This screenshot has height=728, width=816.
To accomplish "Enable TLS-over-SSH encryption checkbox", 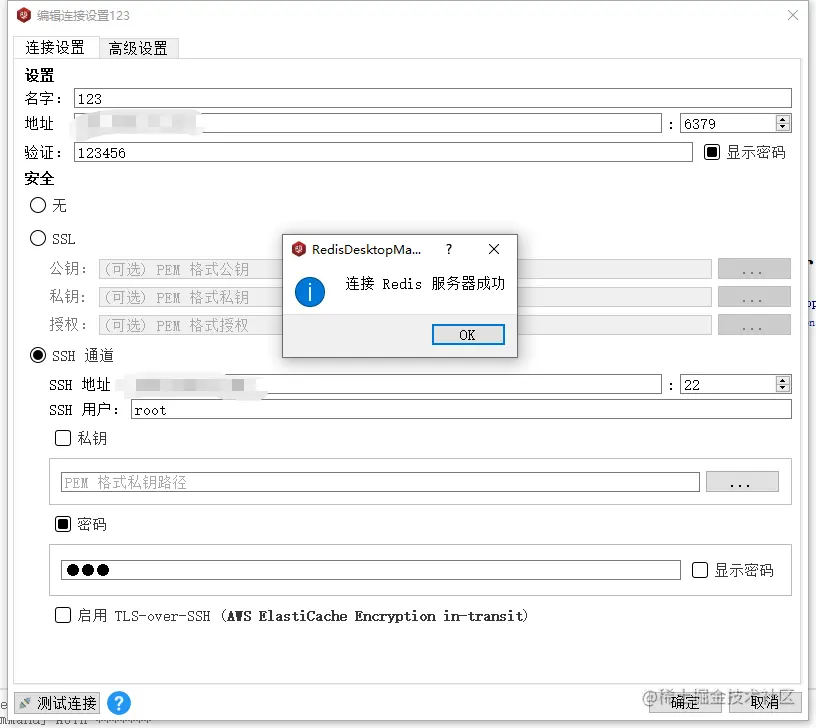I will pos(63,615).
